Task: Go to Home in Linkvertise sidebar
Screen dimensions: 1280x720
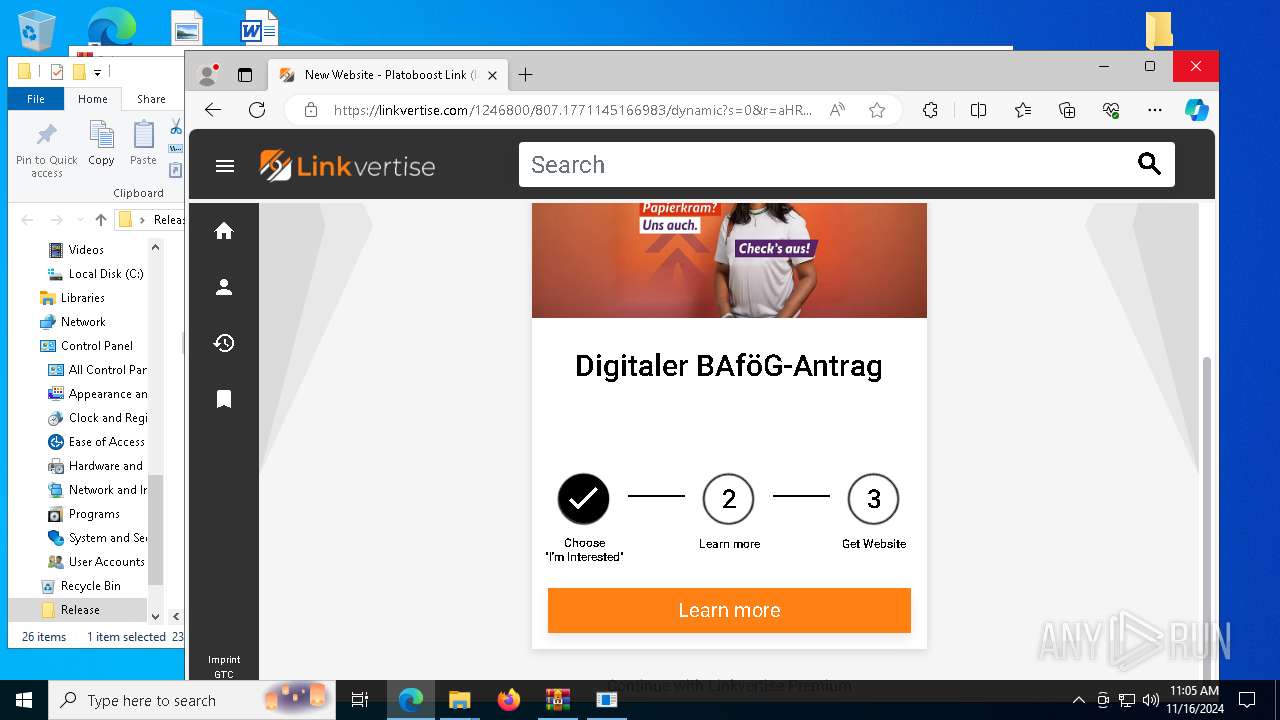Action: [224, 231]
